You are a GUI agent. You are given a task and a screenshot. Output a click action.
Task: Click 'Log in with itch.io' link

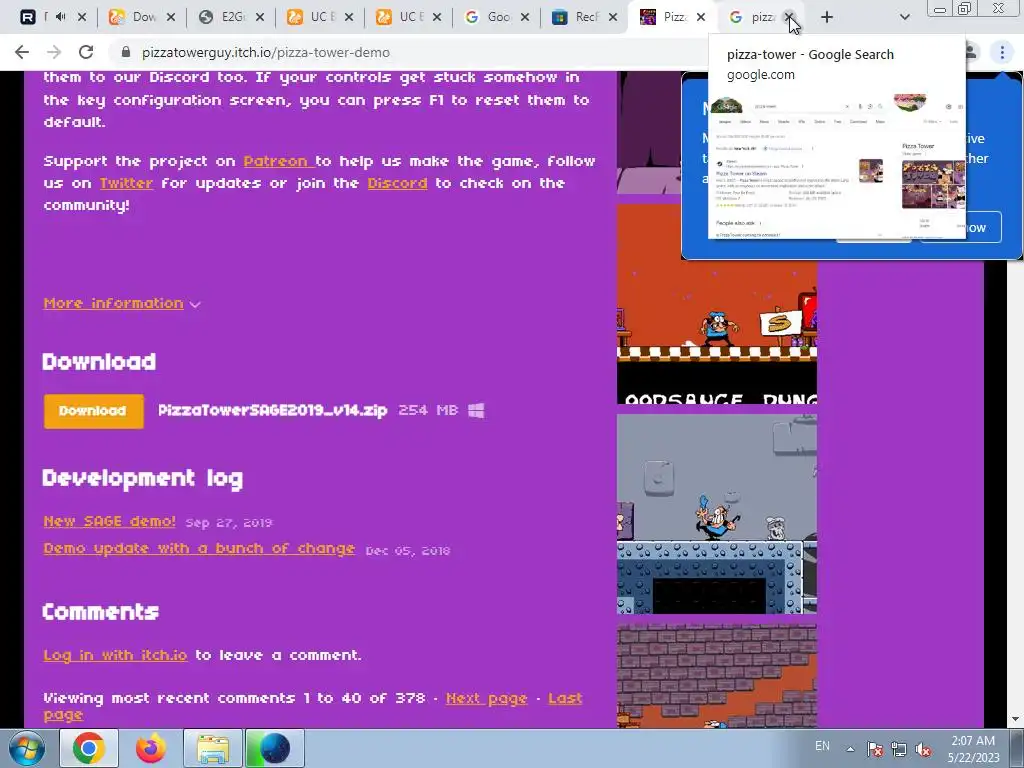click(x=115, y=655)
